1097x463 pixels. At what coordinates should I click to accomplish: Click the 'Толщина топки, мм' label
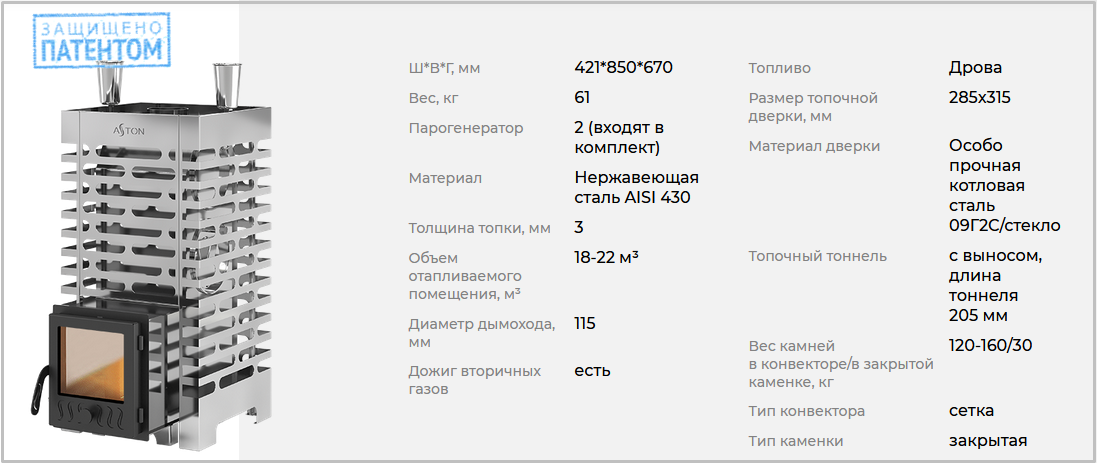[479, 228]
